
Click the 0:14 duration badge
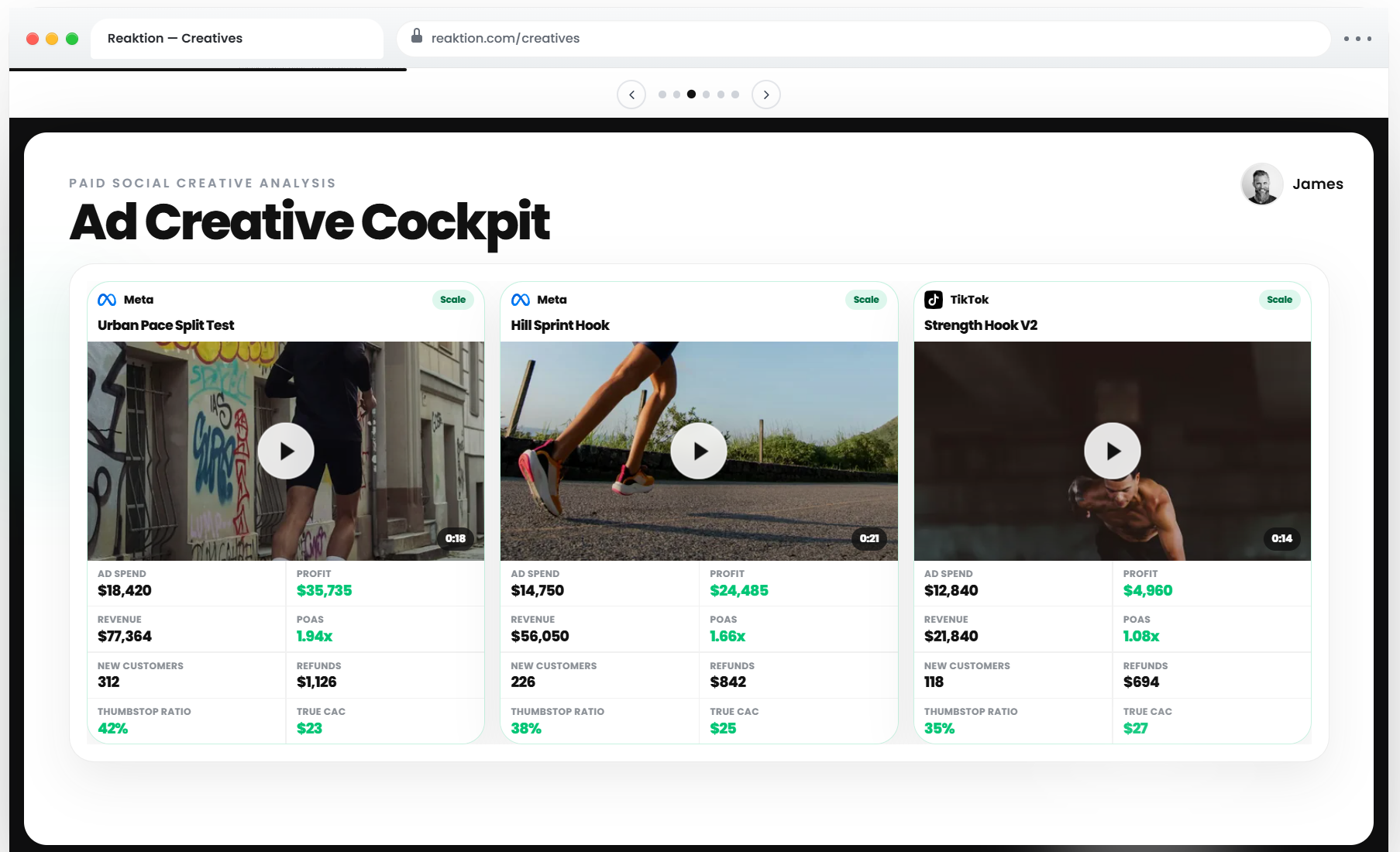pyautogui.click(x=1282, y=538)
